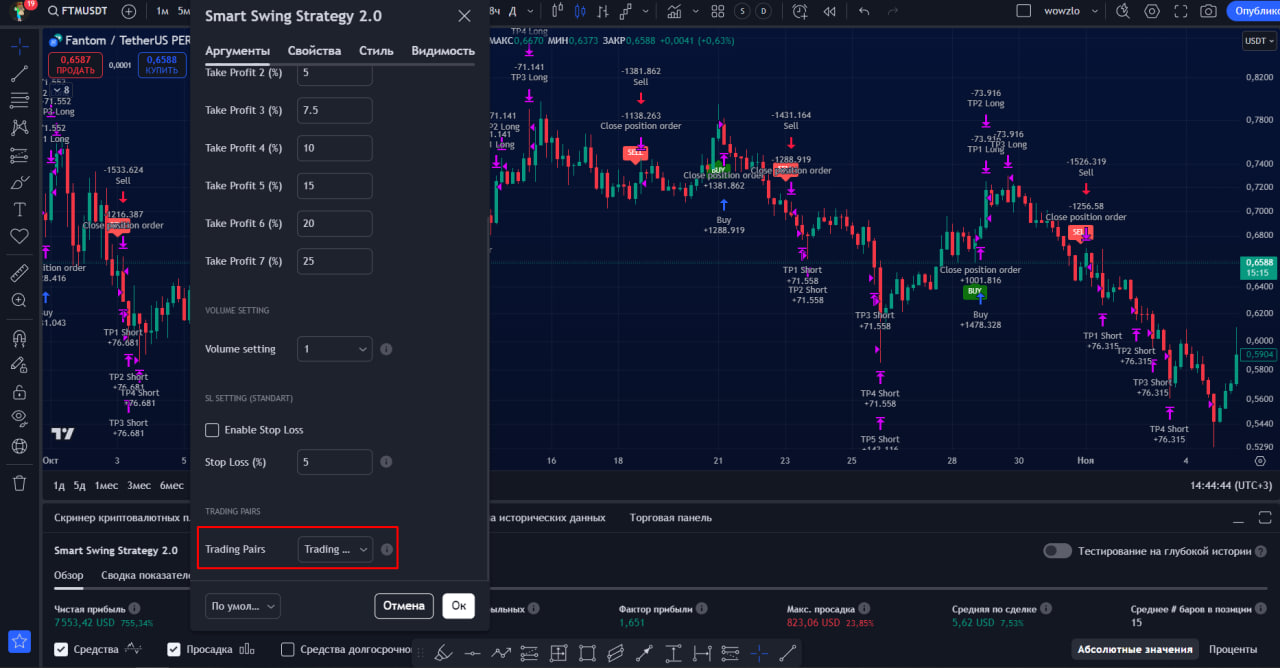
Task: Click the camera snapshot icon
Action: coord(1208,12)
